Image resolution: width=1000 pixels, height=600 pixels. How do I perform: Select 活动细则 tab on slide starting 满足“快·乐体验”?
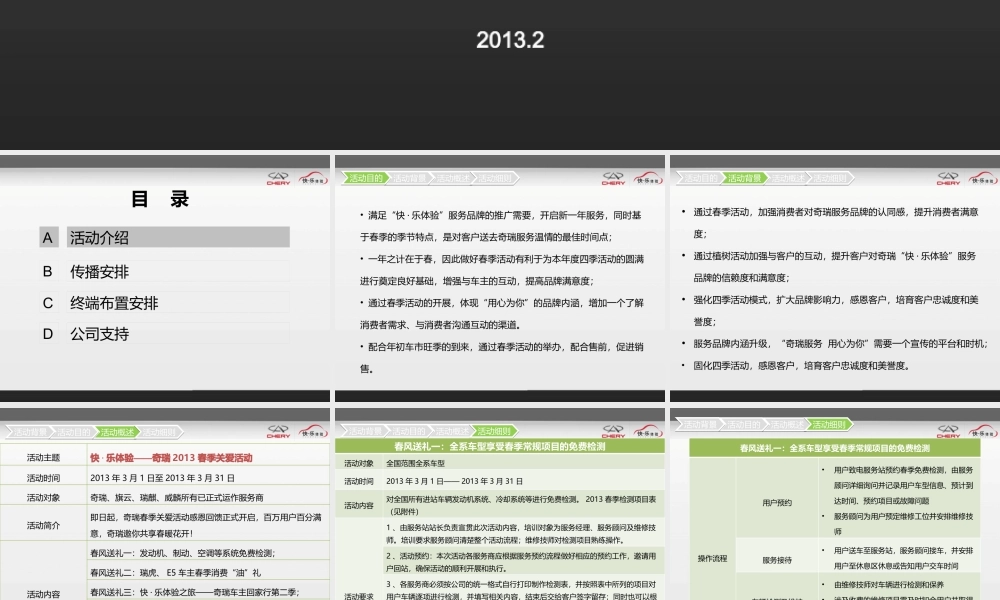pyautogui.click(x=496, y=178)
